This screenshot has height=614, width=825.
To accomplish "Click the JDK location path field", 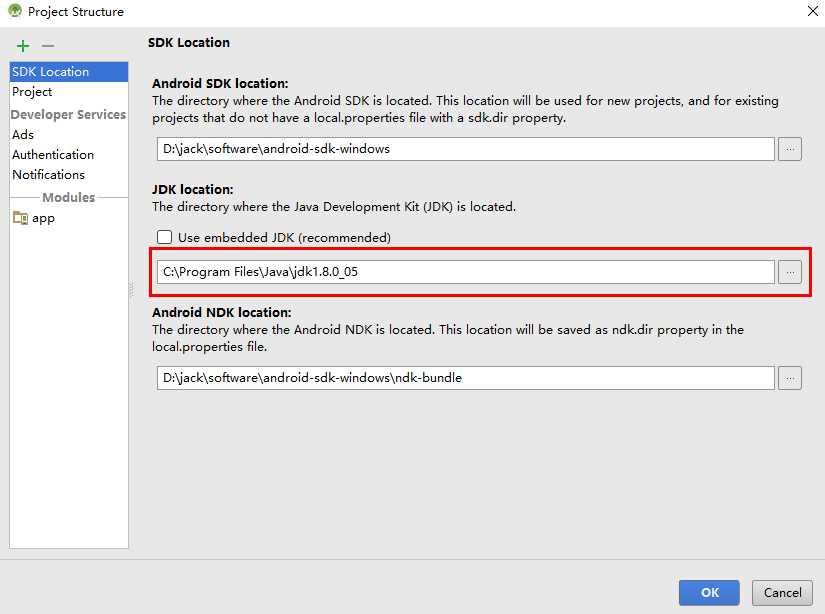I will [465, 271].
